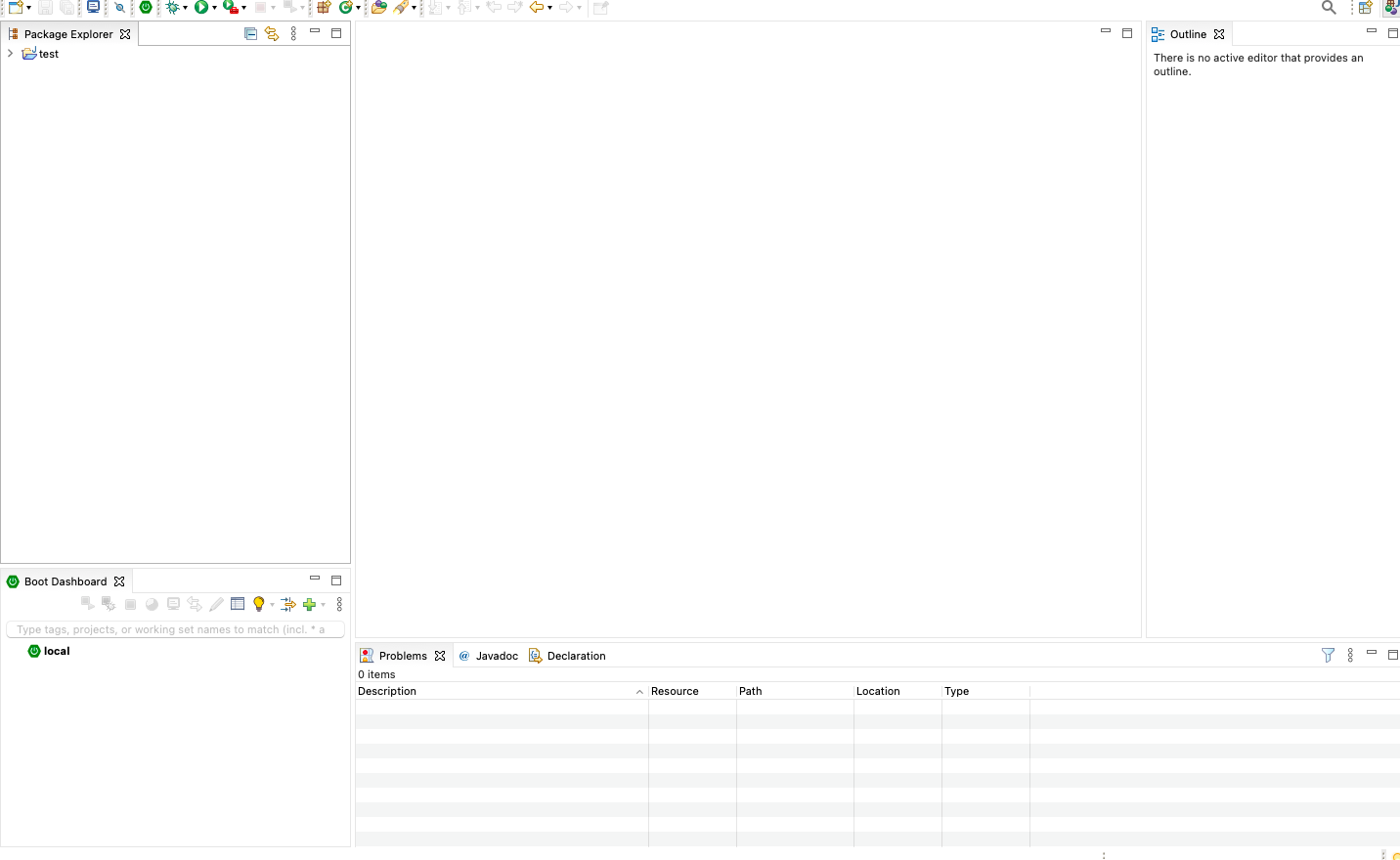1400x860 pixels.
Task: Run the application using the green Run icon
Action: coord(202,8)
